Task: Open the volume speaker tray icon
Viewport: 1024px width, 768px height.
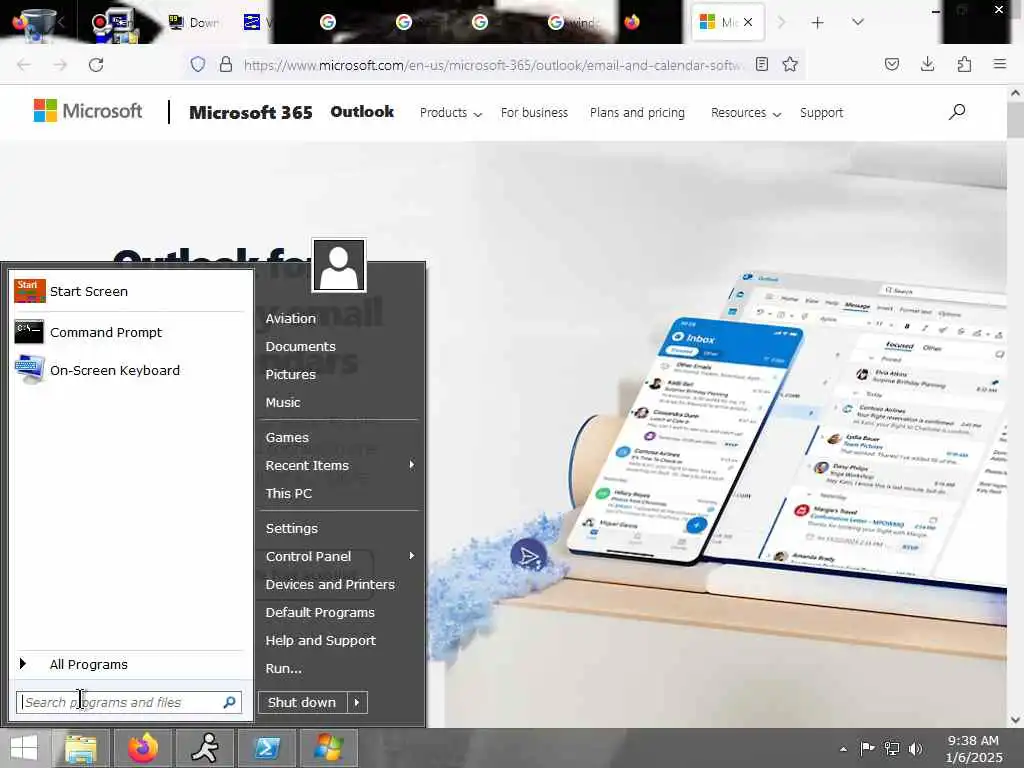Action: [x=916, y=749]
